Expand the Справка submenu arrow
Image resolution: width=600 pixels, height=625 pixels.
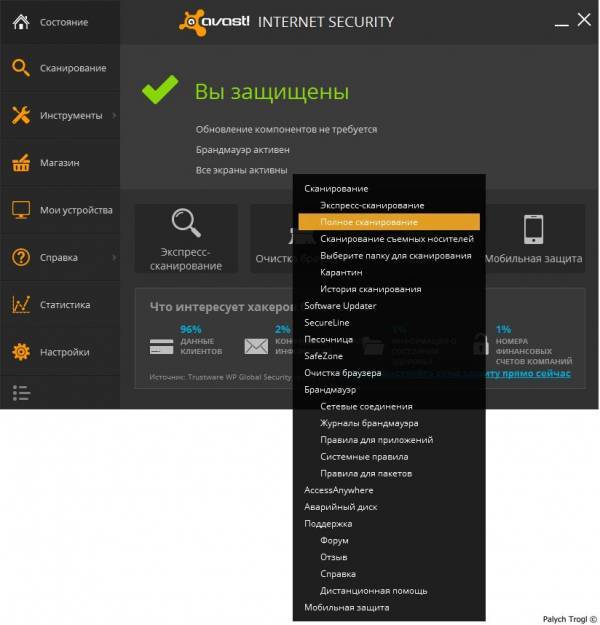114,257
